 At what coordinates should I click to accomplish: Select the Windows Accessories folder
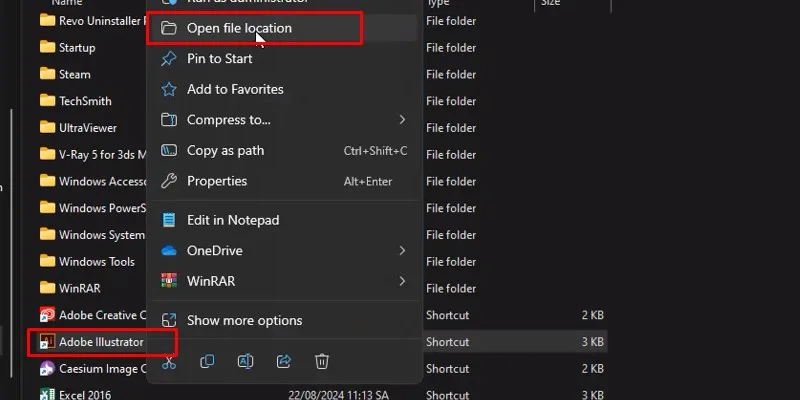(x=103, y=181)
